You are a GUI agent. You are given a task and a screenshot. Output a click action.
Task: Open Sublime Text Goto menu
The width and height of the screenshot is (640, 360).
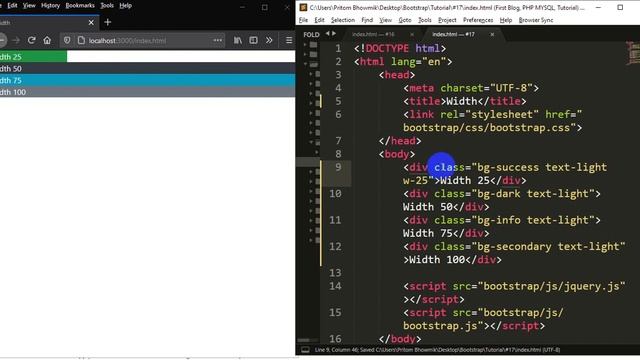(404, 20)
